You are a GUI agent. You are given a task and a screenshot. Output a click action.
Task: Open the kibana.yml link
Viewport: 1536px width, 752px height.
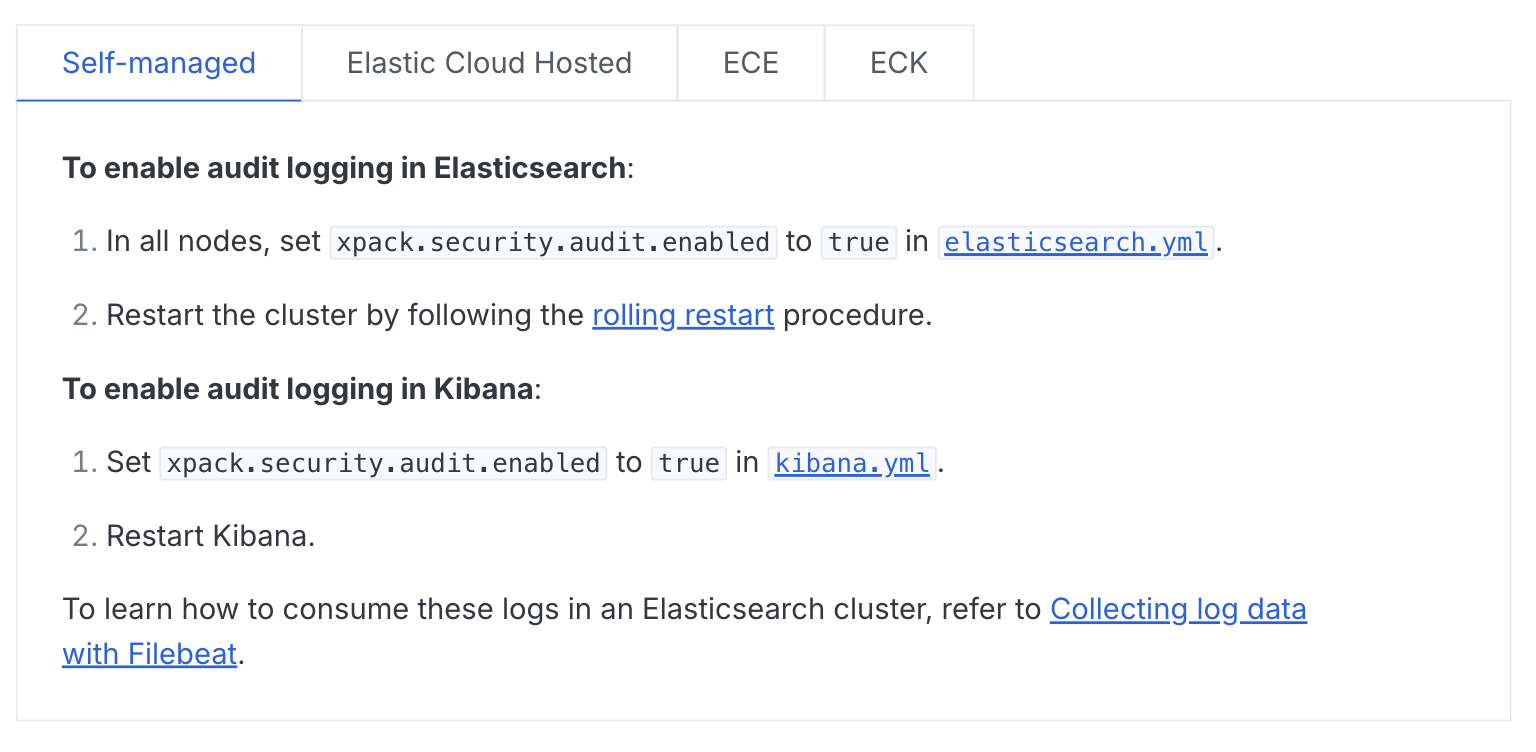click(851, 464)
